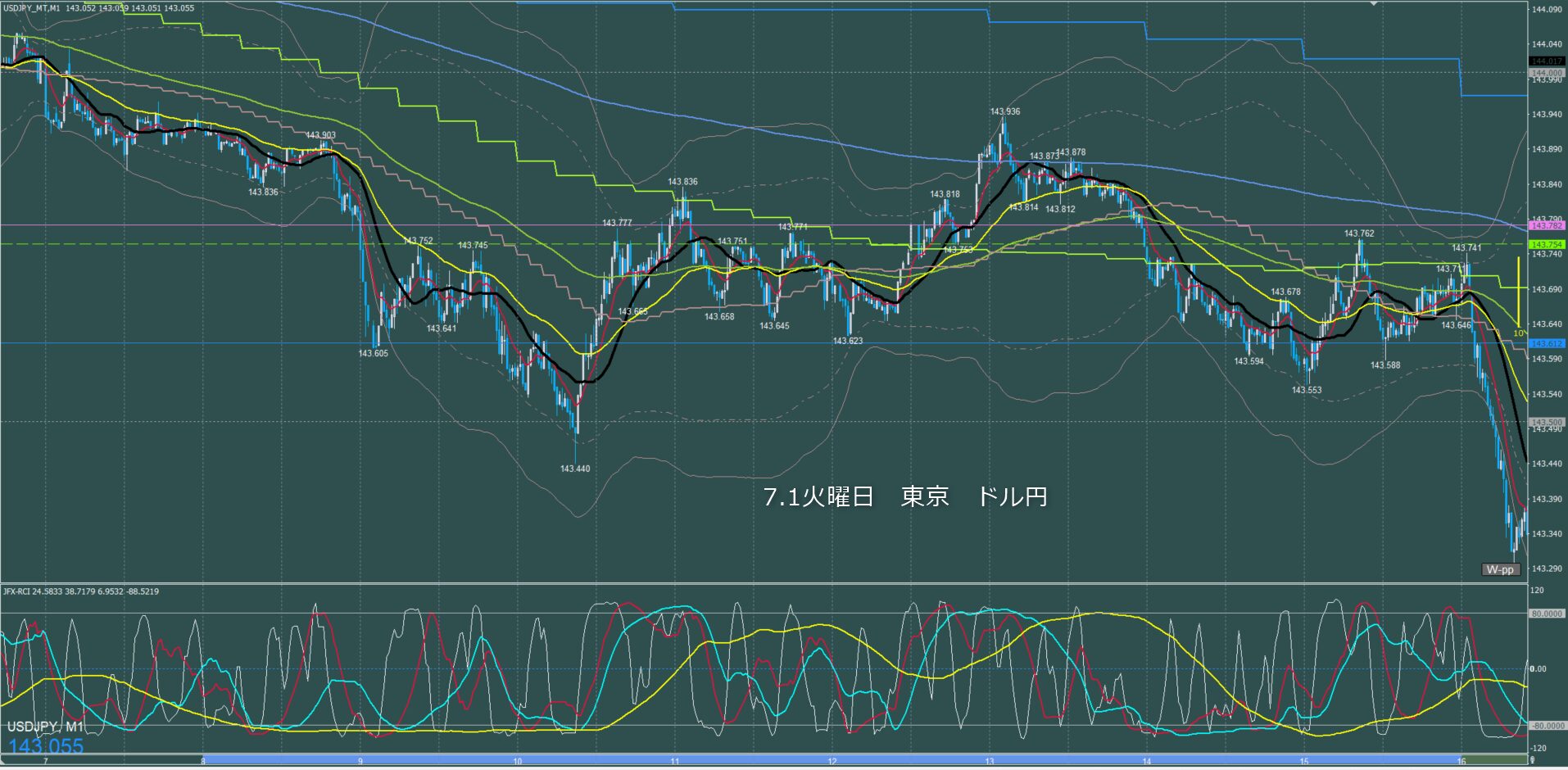Click the -80.0000 level tag on RCI scale
Screen dimensions: 1568x770
1547,726
